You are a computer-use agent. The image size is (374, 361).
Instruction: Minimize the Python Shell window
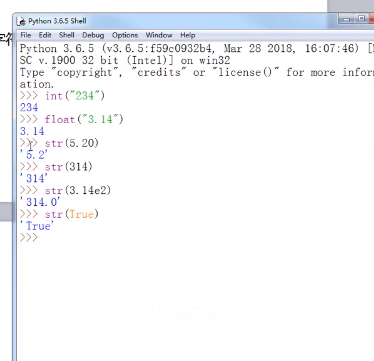click(x=347, y=19)
